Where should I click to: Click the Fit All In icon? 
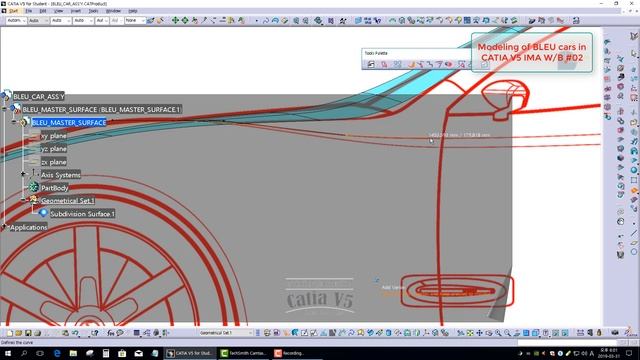470,333
